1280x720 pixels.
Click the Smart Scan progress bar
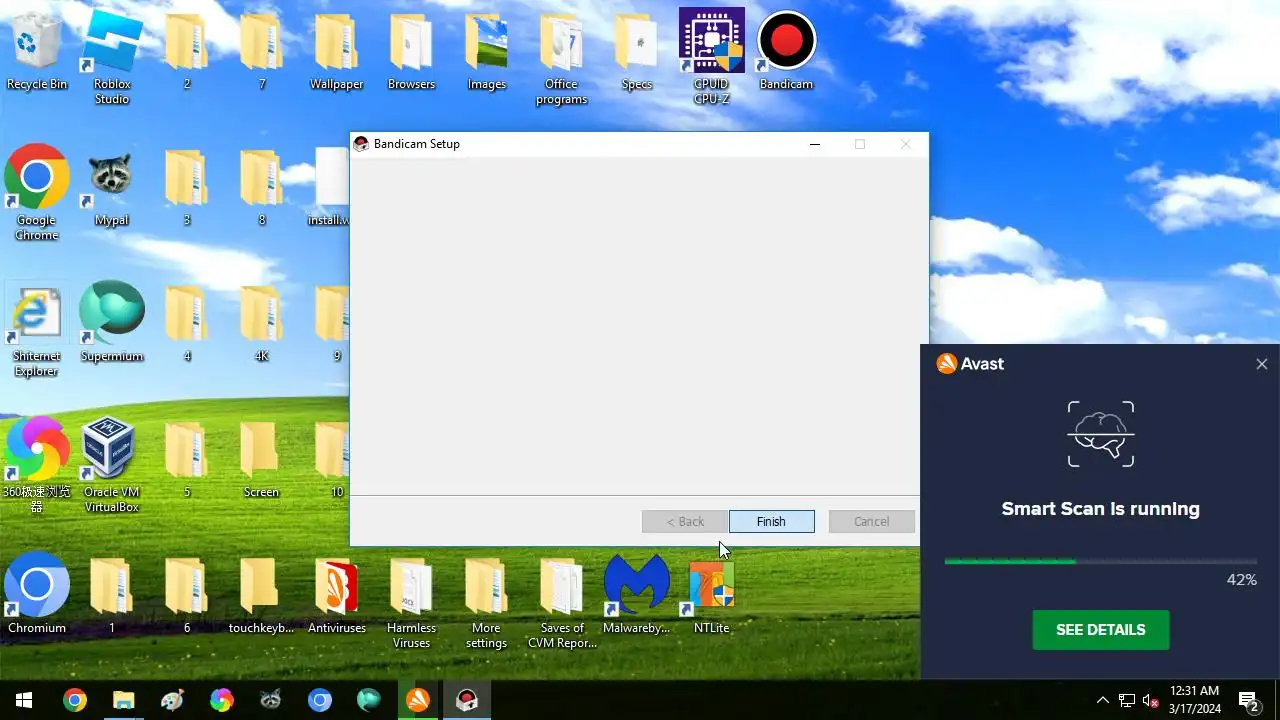(1100, 562)
